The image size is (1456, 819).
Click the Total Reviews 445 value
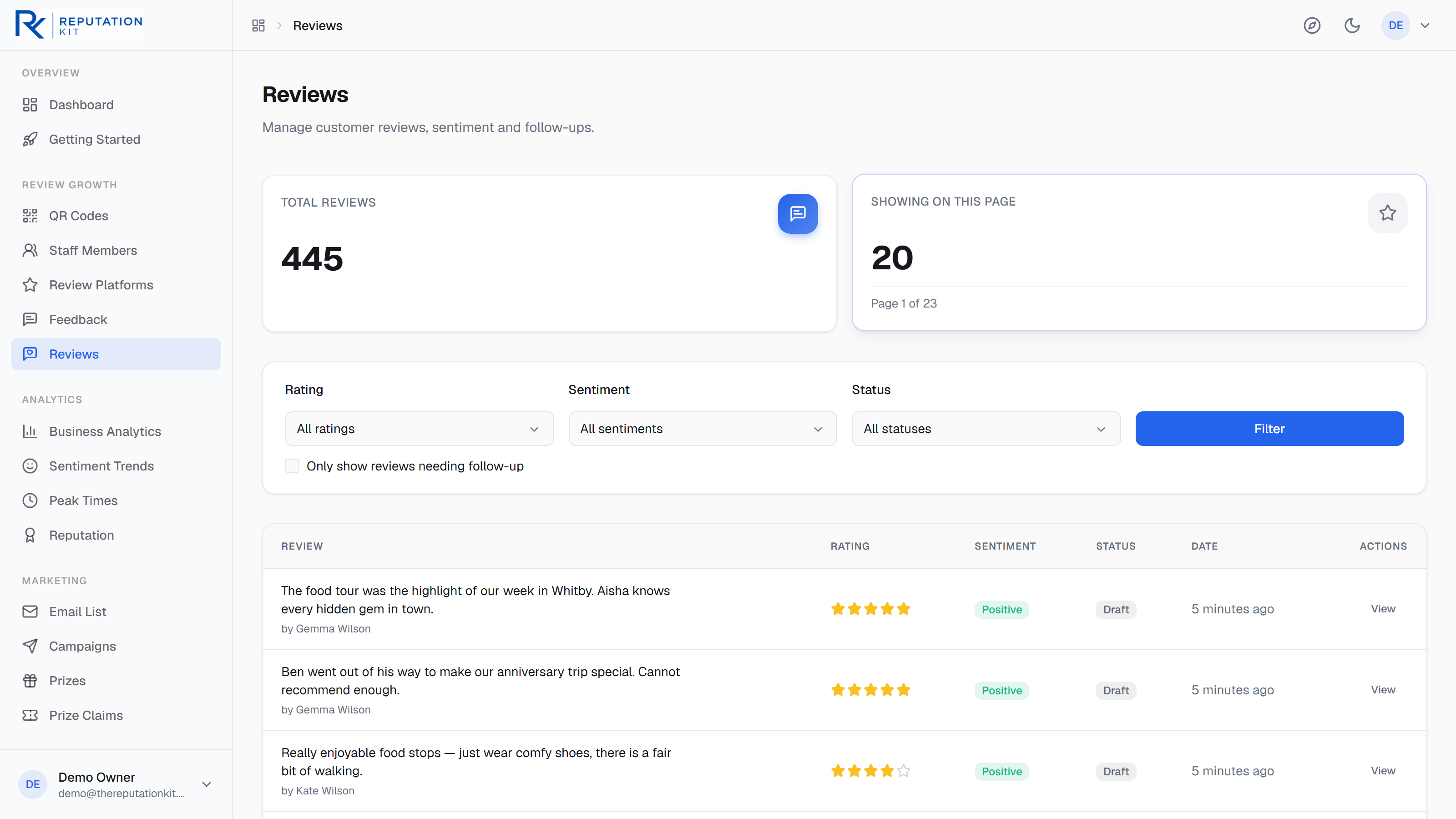312,259
